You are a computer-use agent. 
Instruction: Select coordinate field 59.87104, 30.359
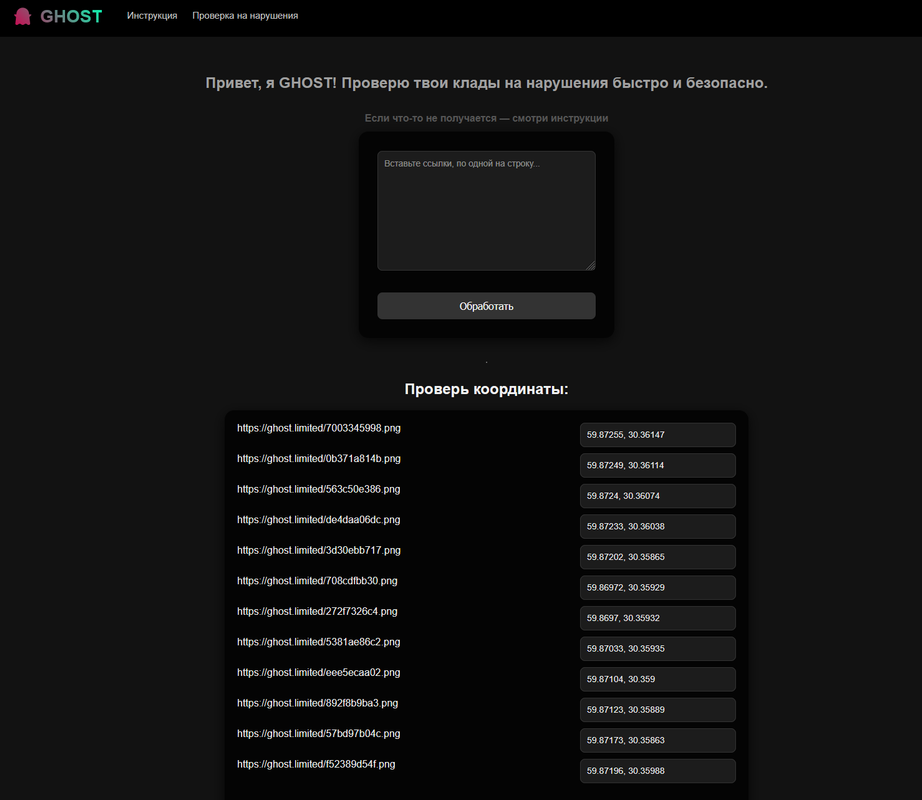[x=657, y=680]
